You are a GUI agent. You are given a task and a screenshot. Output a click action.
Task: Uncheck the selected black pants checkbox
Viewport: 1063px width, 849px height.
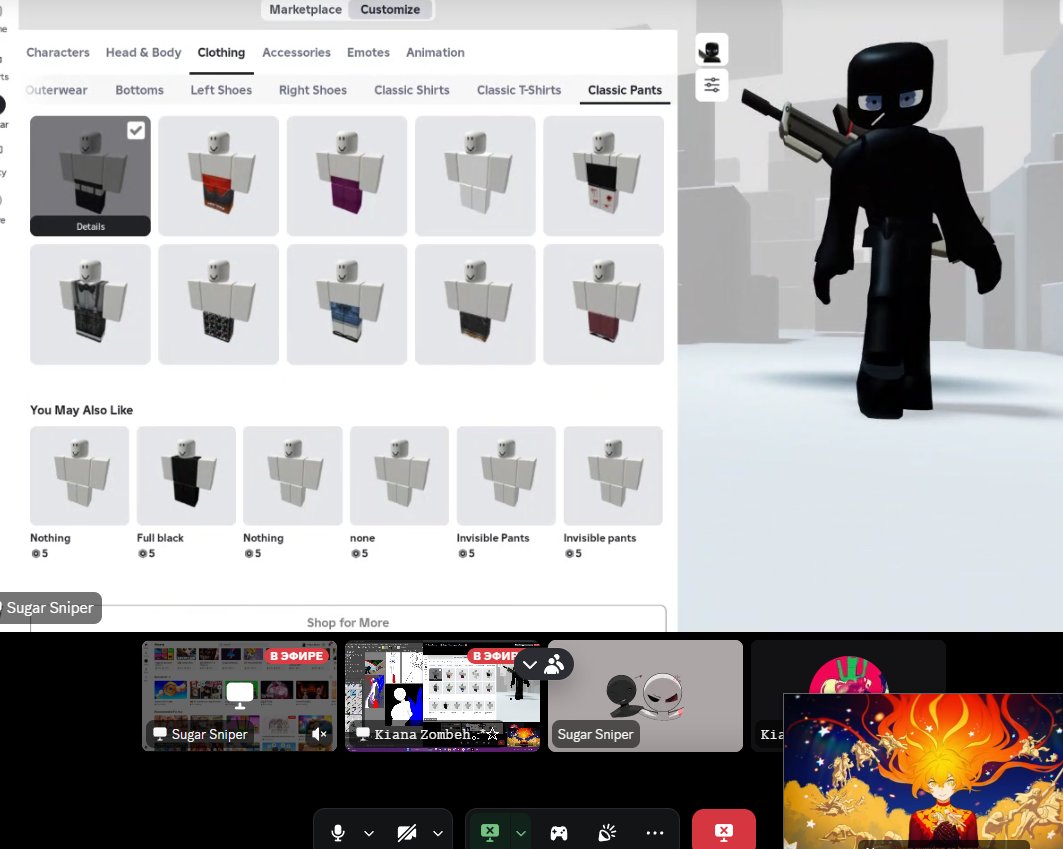click(136, 130)
